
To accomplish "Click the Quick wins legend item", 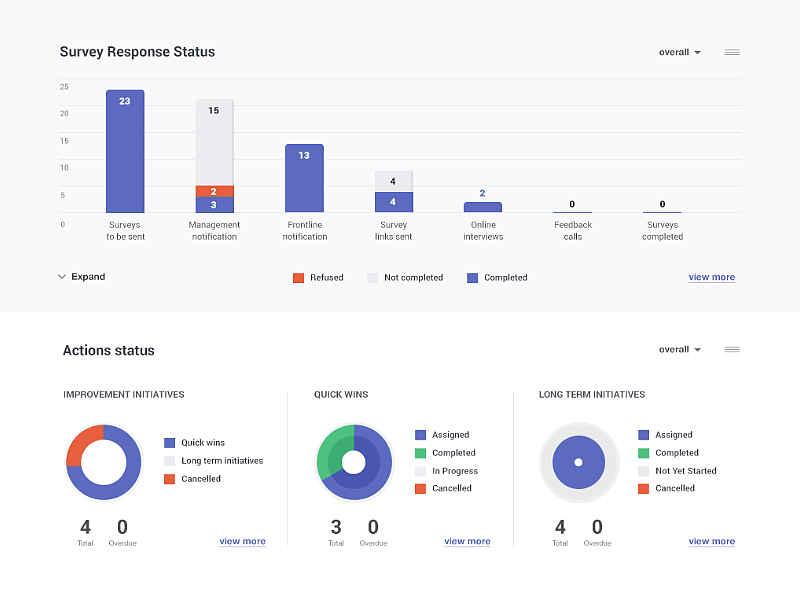I will coord(194,442).
